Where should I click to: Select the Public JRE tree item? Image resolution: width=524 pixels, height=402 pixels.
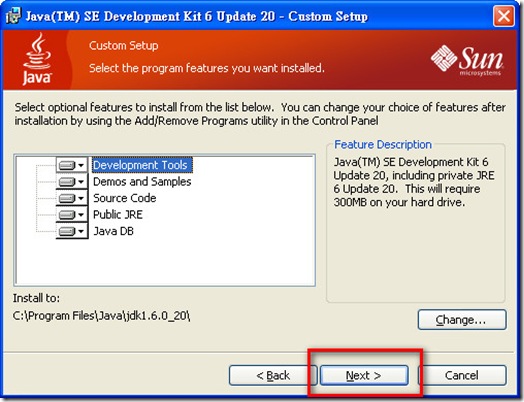118,214
